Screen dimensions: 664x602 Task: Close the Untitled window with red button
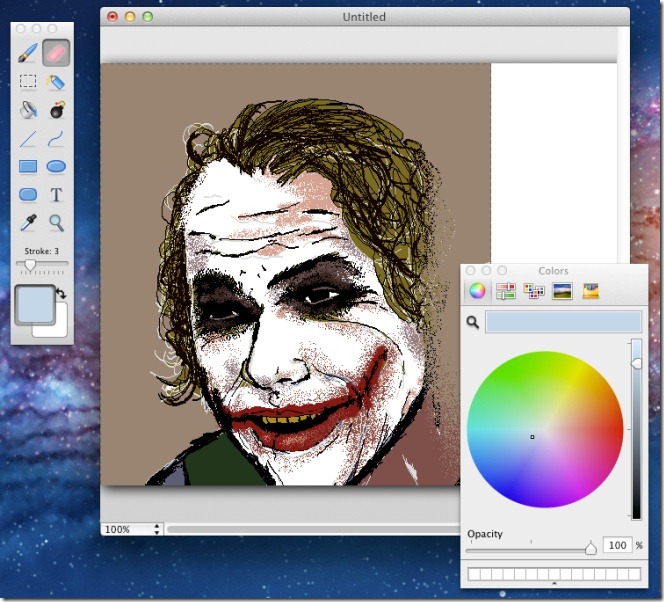point(112,17)
